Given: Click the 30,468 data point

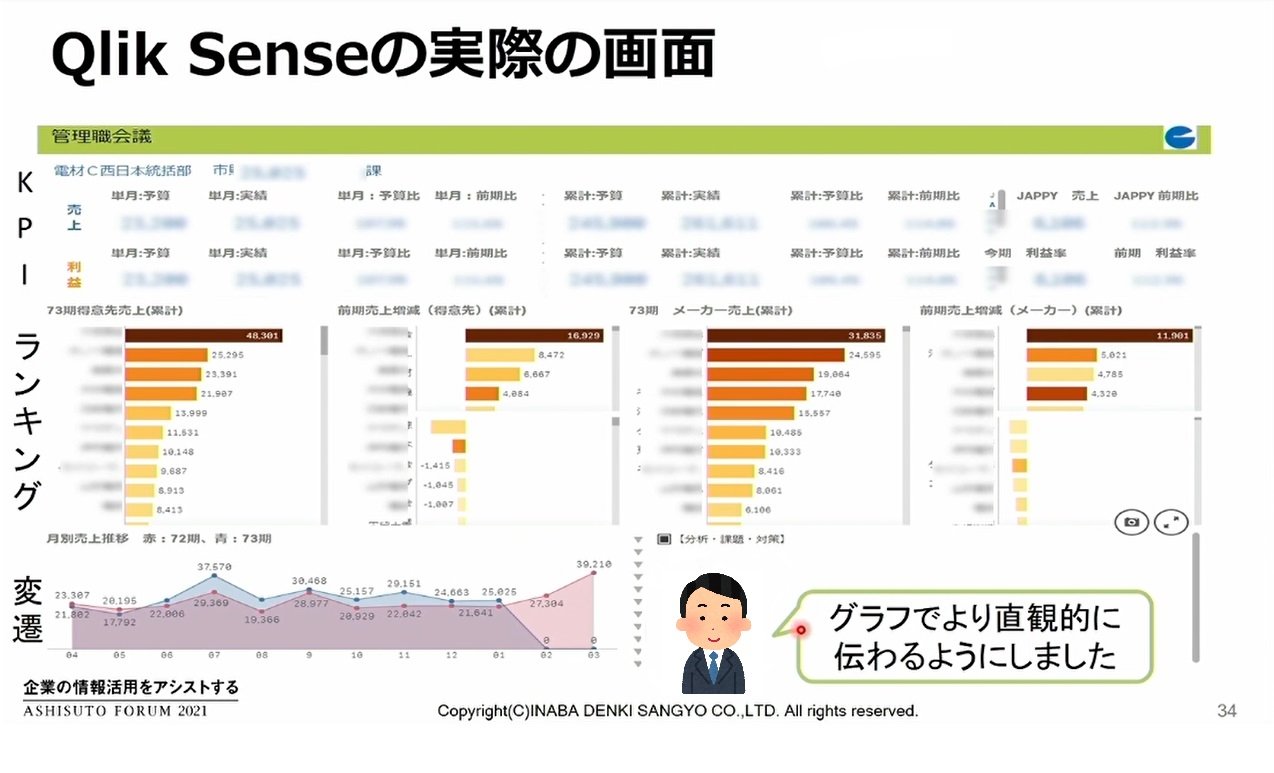Looking at the screenshot, I should [309, 590].
